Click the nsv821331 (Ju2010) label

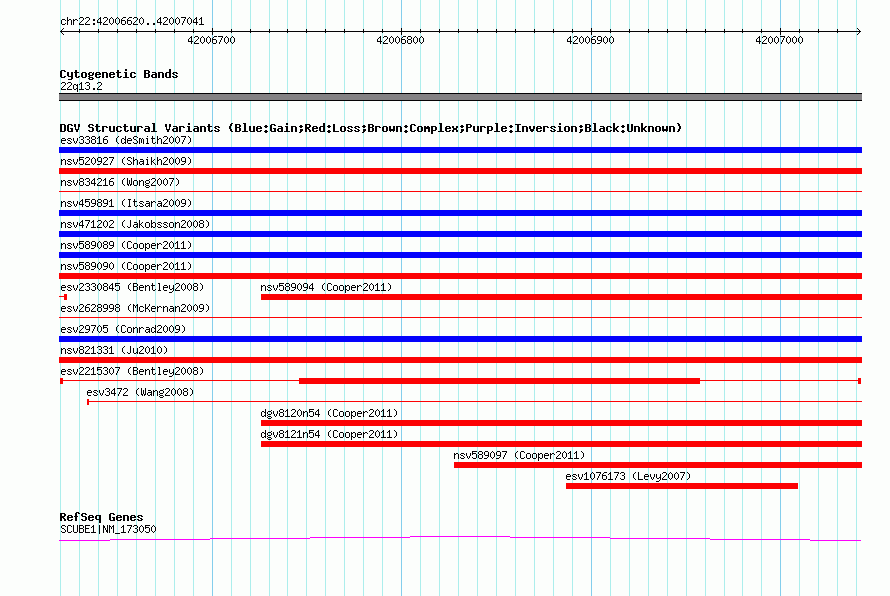click(x=114, y=350)
